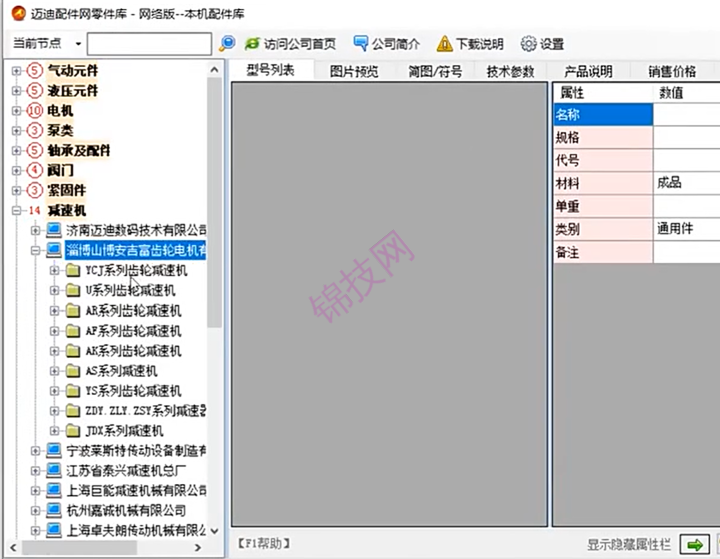The image size is (720, 559).
Task: Click computer icon of 淄博山博安吉富齿轮电机
Action: point(54,250)
